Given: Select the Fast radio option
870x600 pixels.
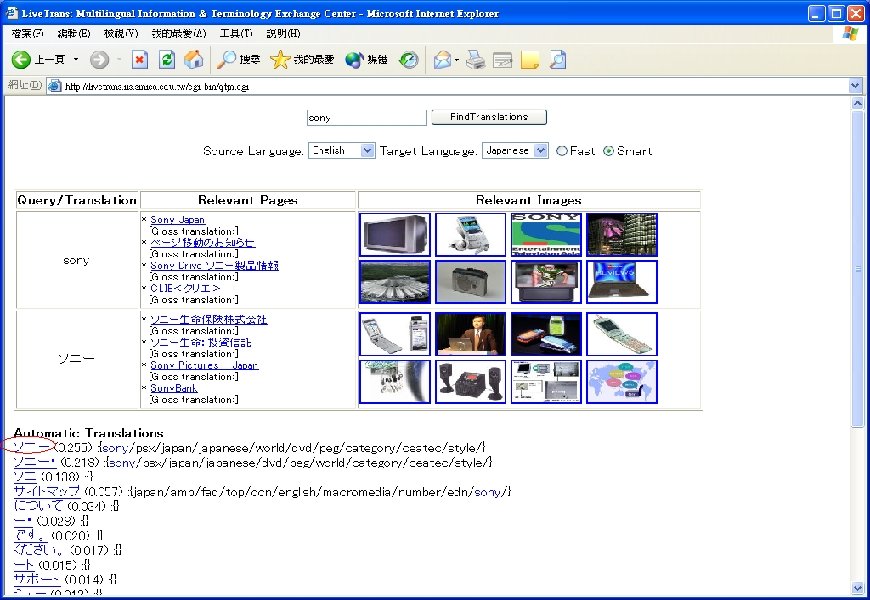Looking at the screenshot, I should [562, 150].
